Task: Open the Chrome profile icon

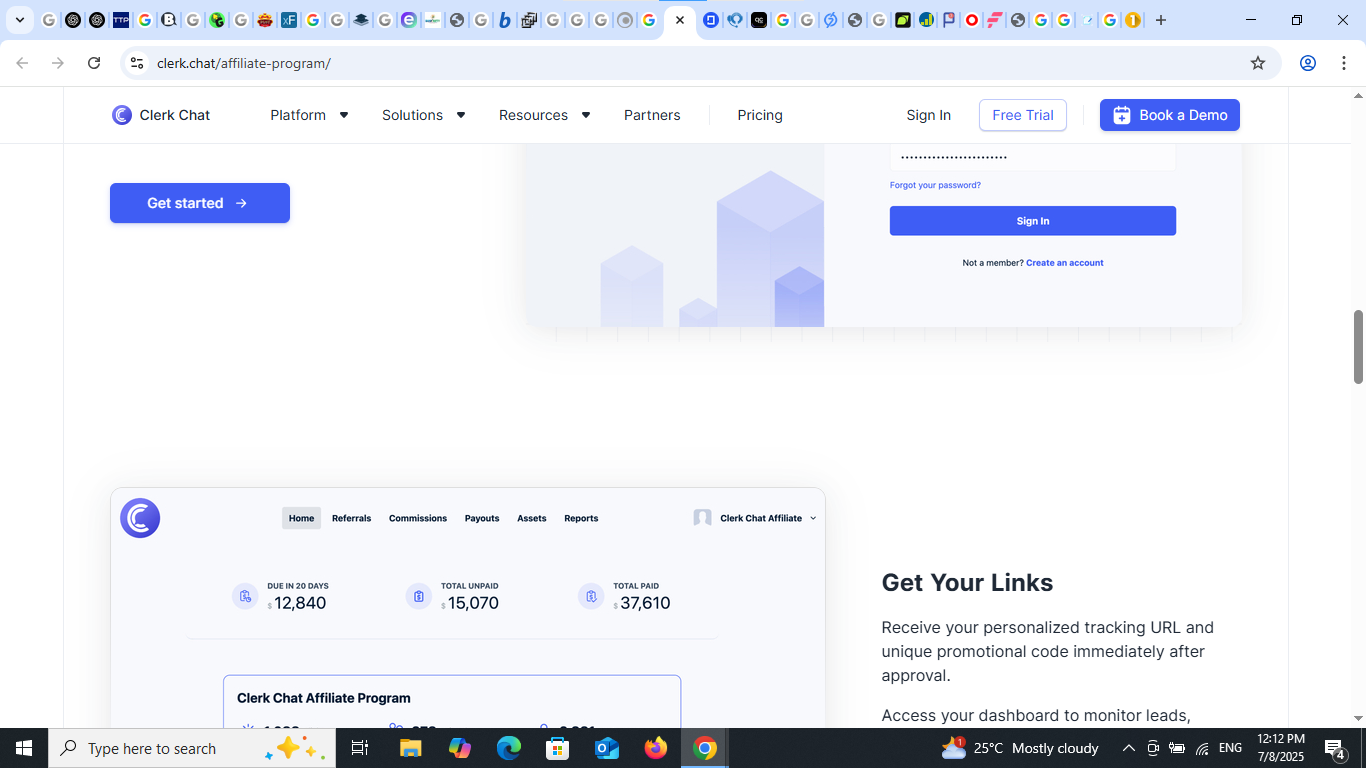Action: pos(1308,63)
